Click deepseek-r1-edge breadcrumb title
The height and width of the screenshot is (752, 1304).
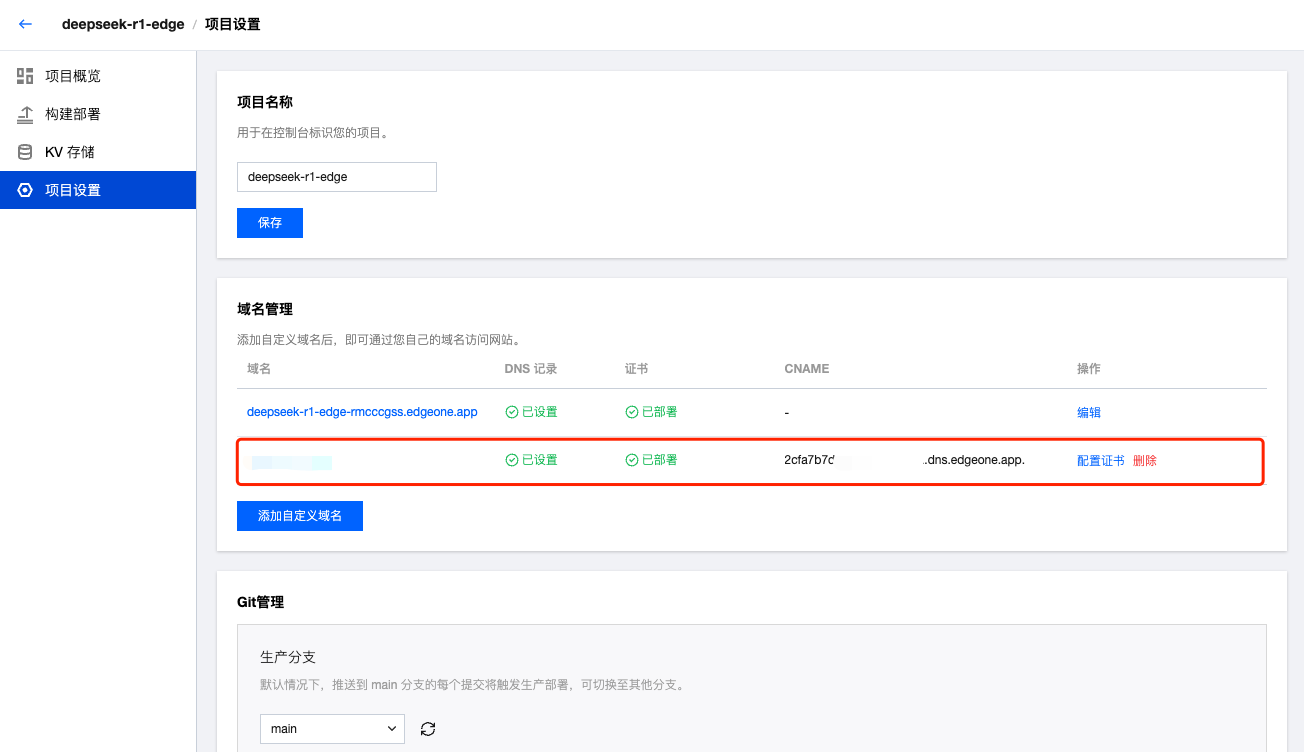pyautogui.click(x=123, y=24)
